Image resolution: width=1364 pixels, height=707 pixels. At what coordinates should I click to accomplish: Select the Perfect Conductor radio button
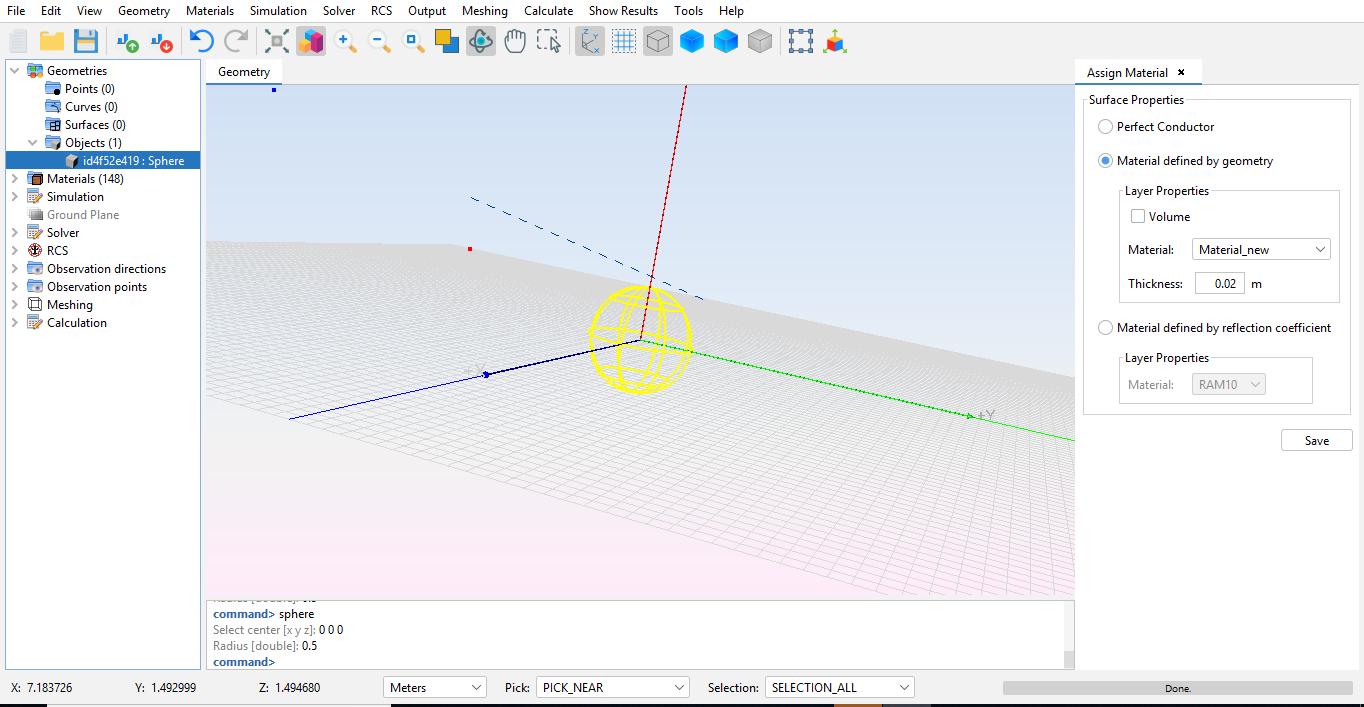[x=1105, y=127]
